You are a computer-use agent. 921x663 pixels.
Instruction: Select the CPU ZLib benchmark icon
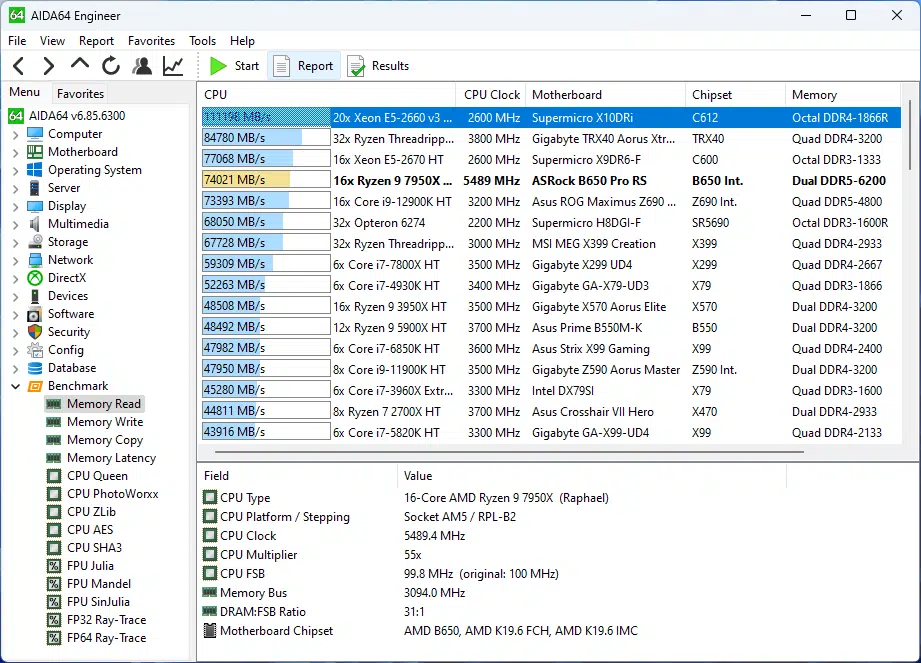click(53, 512)
